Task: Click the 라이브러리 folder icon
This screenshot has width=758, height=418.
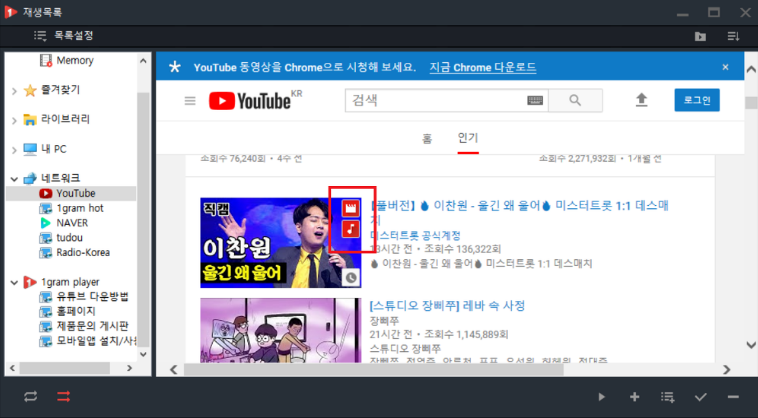Action: [30, 120]
